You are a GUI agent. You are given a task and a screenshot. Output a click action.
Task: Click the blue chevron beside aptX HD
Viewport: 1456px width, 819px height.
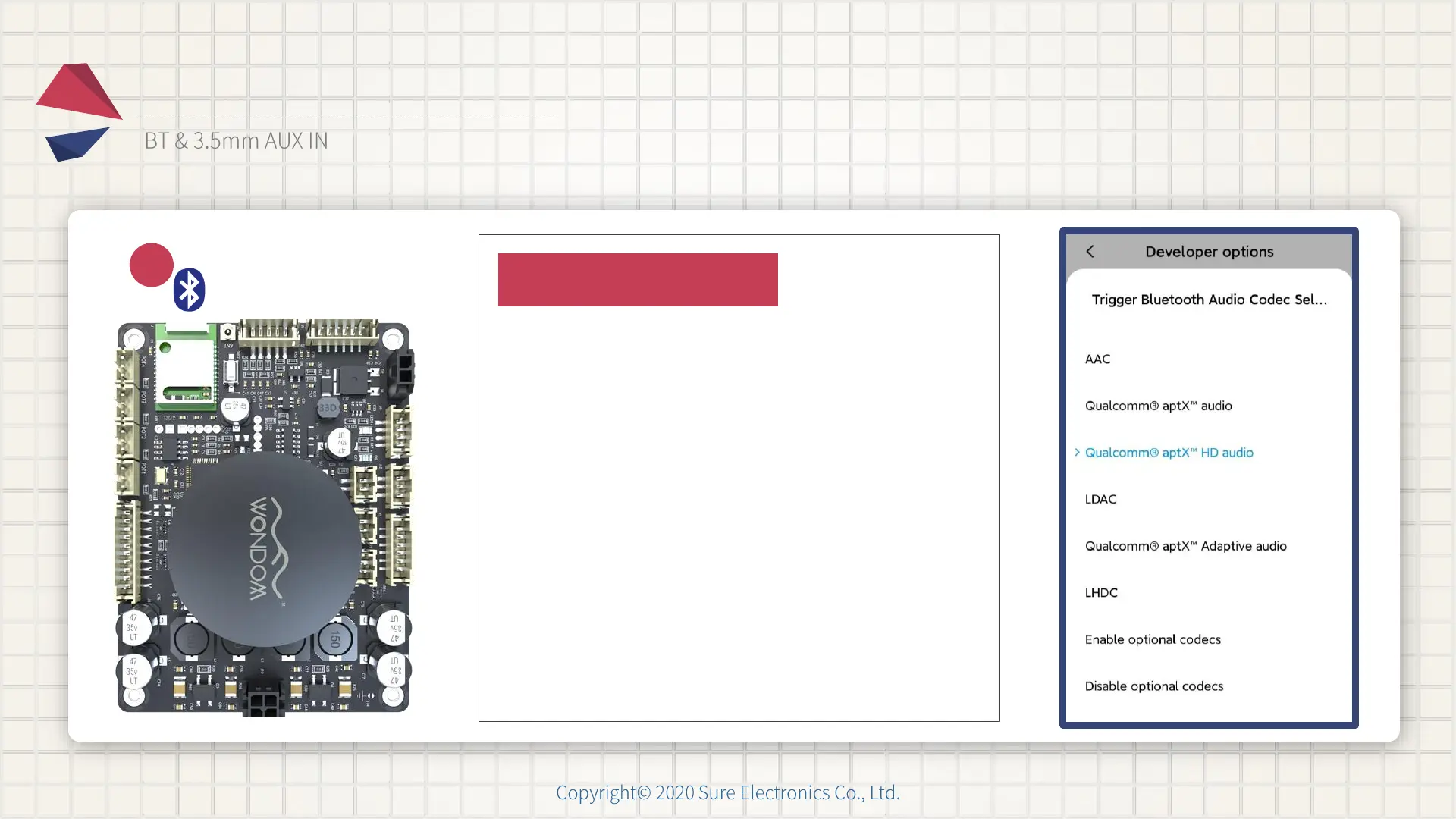(1077, 452)
